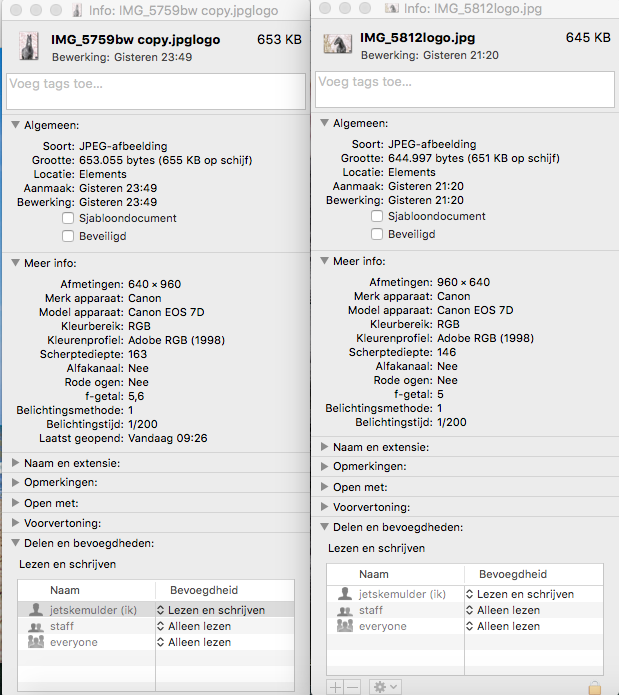
Task: Tick the Beveiligd checkbox in the left window
Action: [68, 236]
